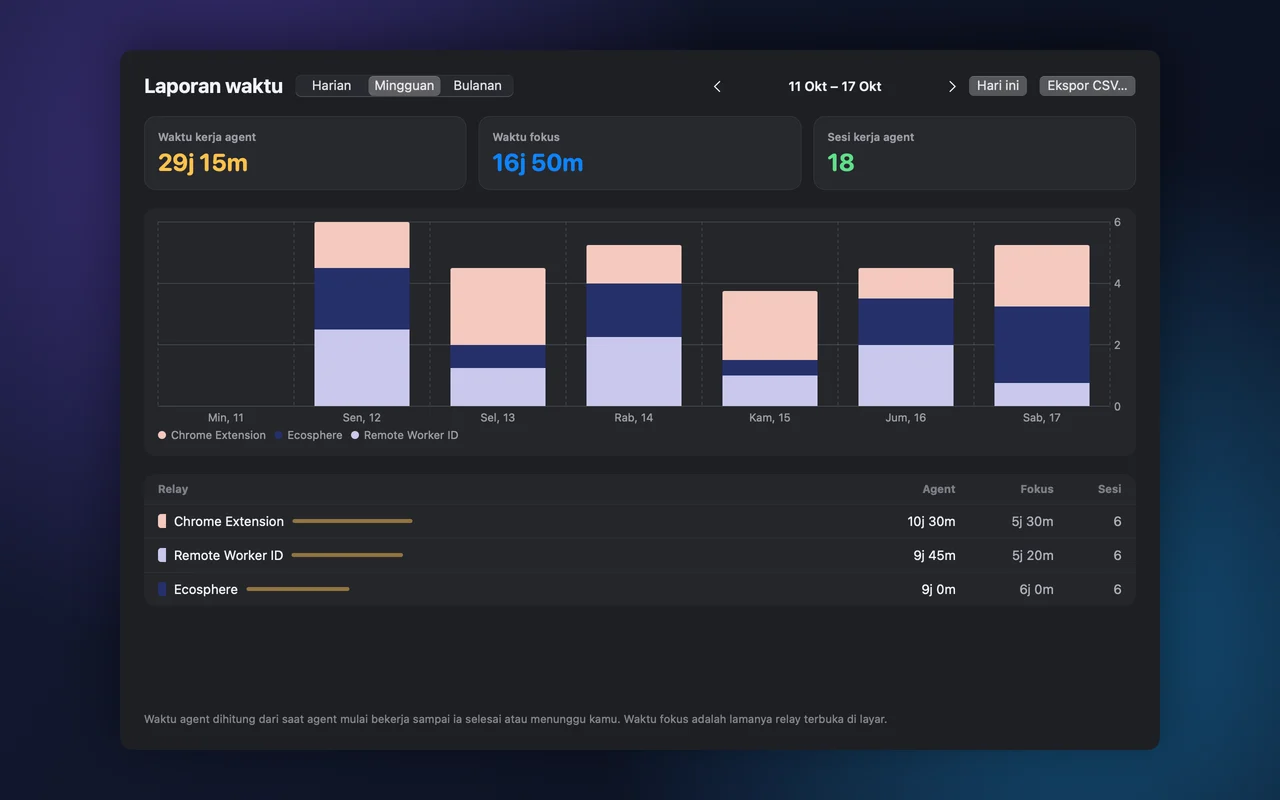Click Ecosphere legend dot under chart

pos(278,435)
